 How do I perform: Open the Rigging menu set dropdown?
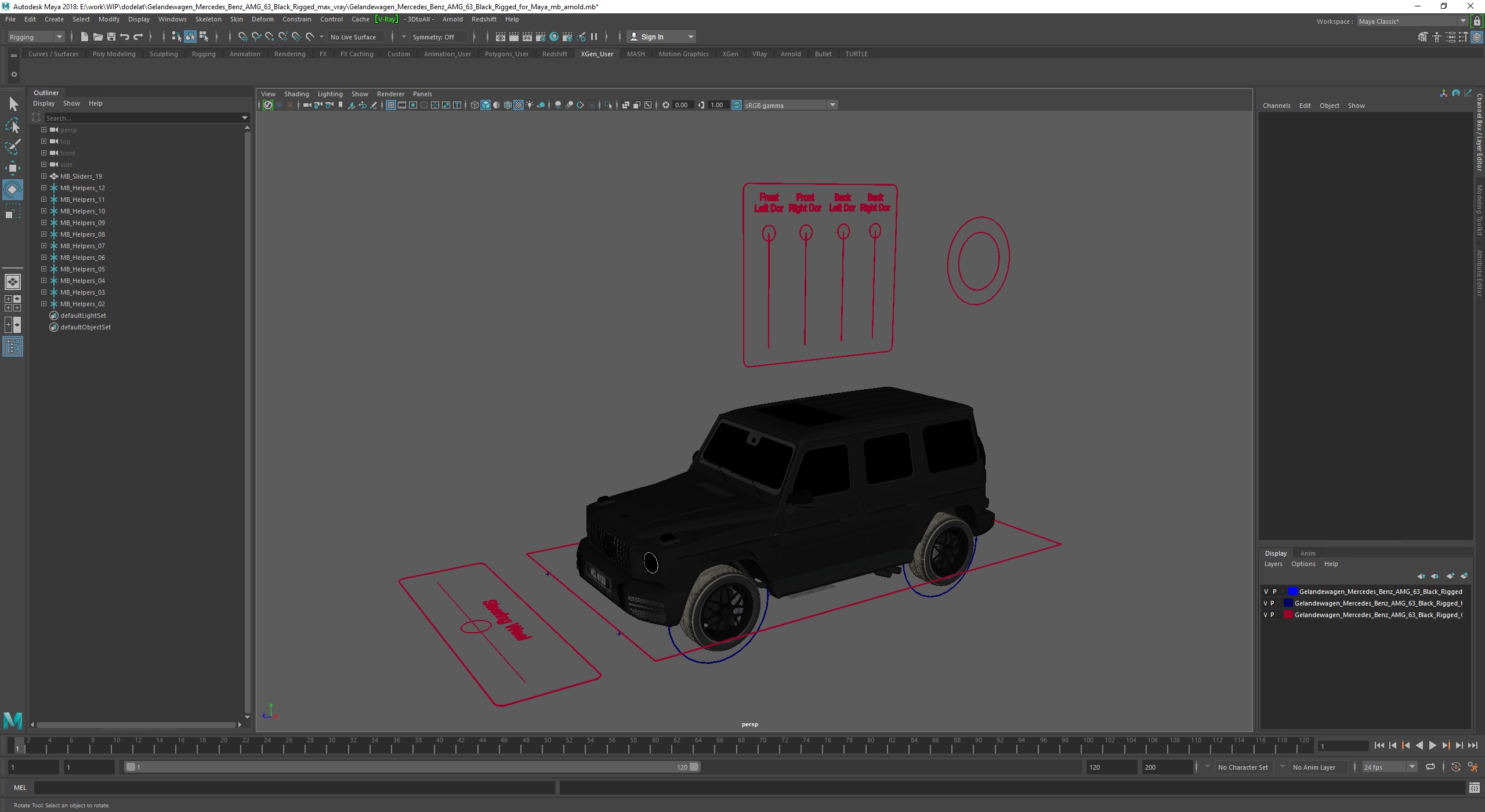point(36,37)
